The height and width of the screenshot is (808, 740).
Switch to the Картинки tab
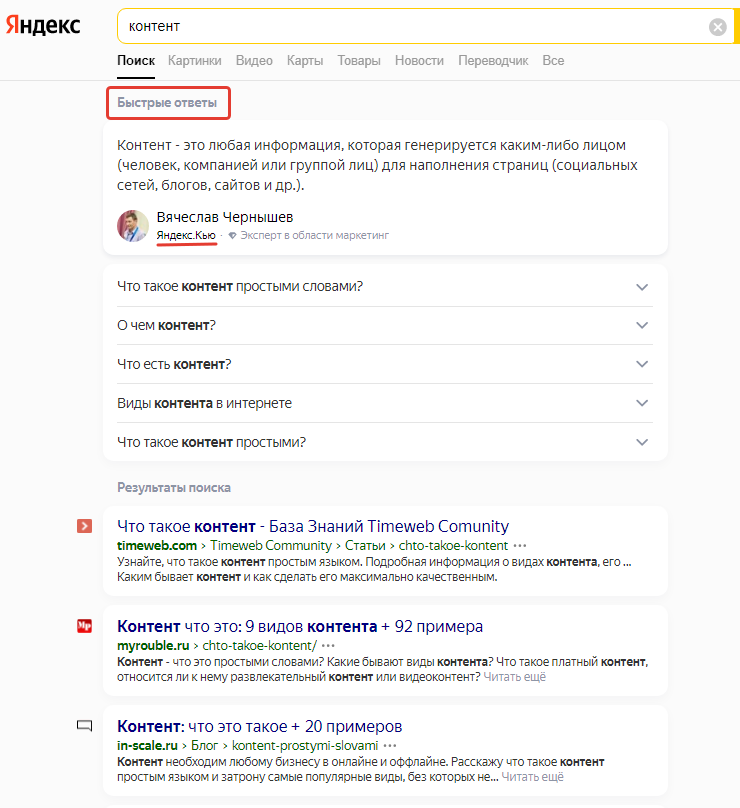(x=195, y=61)
